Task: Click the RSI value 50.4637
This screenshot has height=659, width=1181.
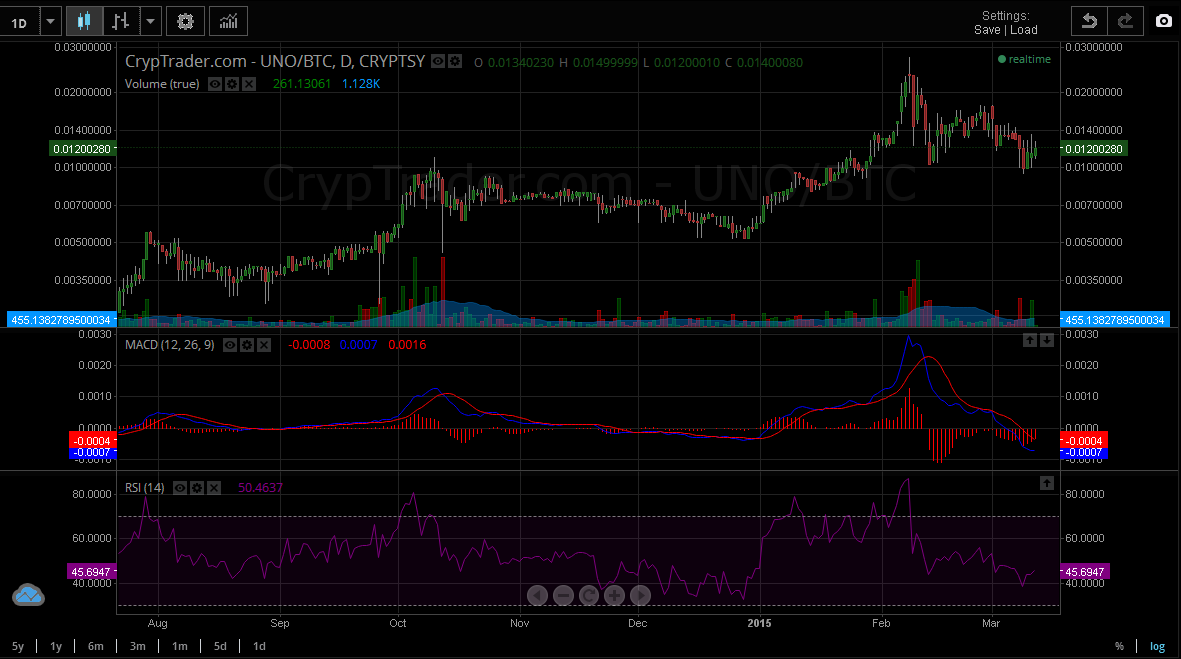Action: click(261, 488)
